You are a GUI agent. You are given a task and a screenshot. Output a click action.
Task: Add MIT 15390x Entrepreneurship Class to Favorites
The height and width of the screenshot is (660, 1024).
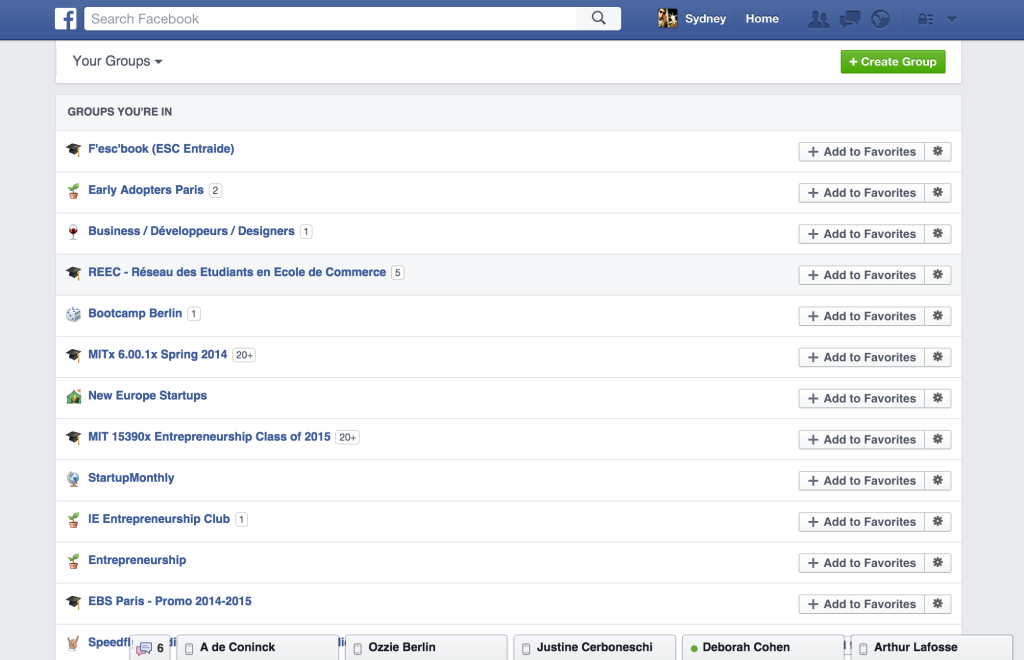pos(861,439)
